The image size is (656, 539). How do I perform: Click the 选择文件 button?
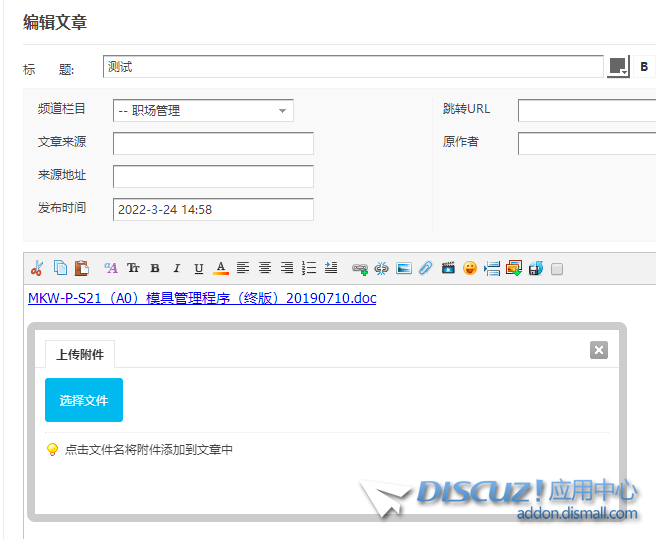84,400
